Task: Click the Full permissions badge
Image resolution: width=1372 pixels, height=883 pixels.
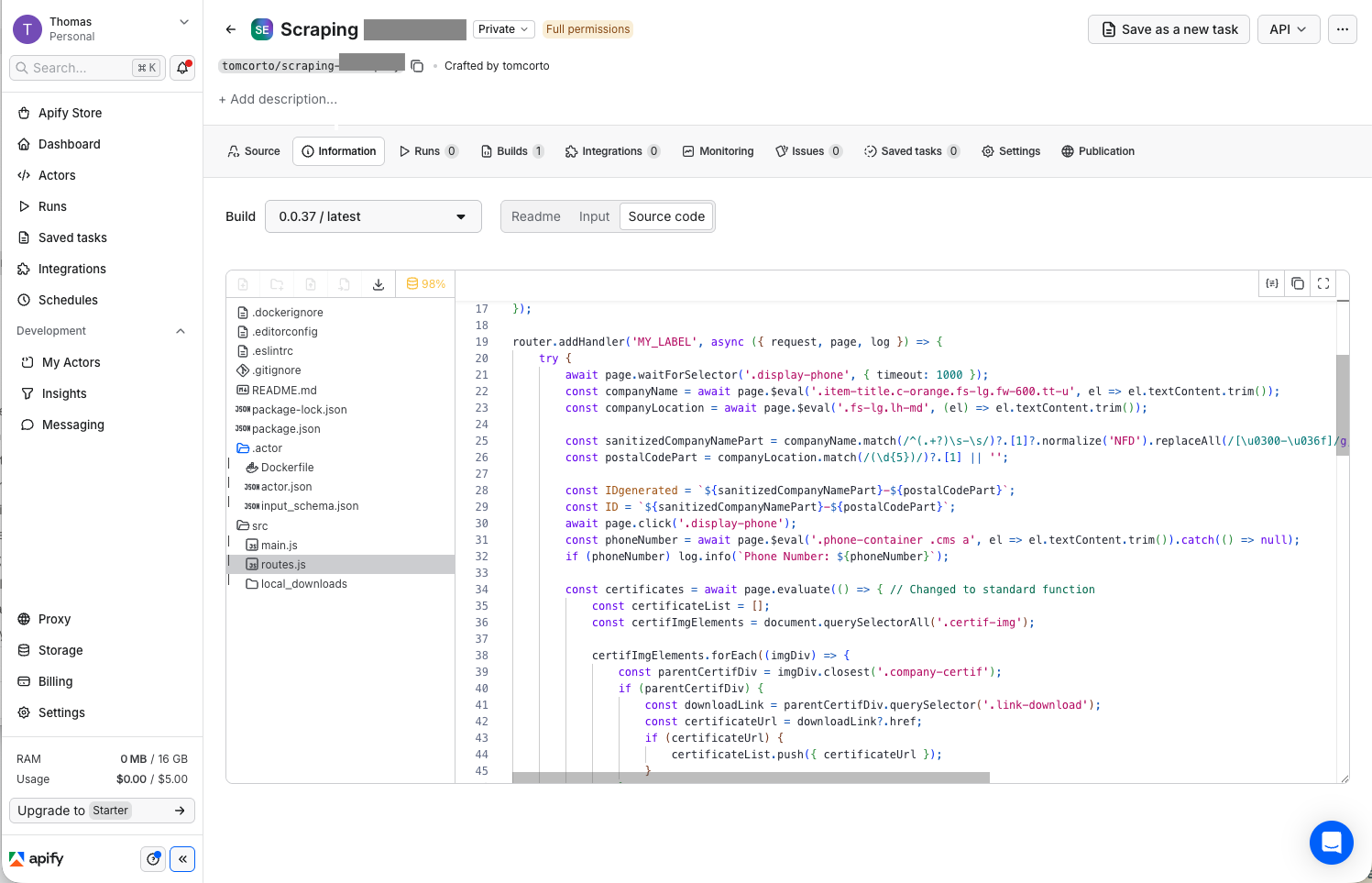Action: click(587, 29)
